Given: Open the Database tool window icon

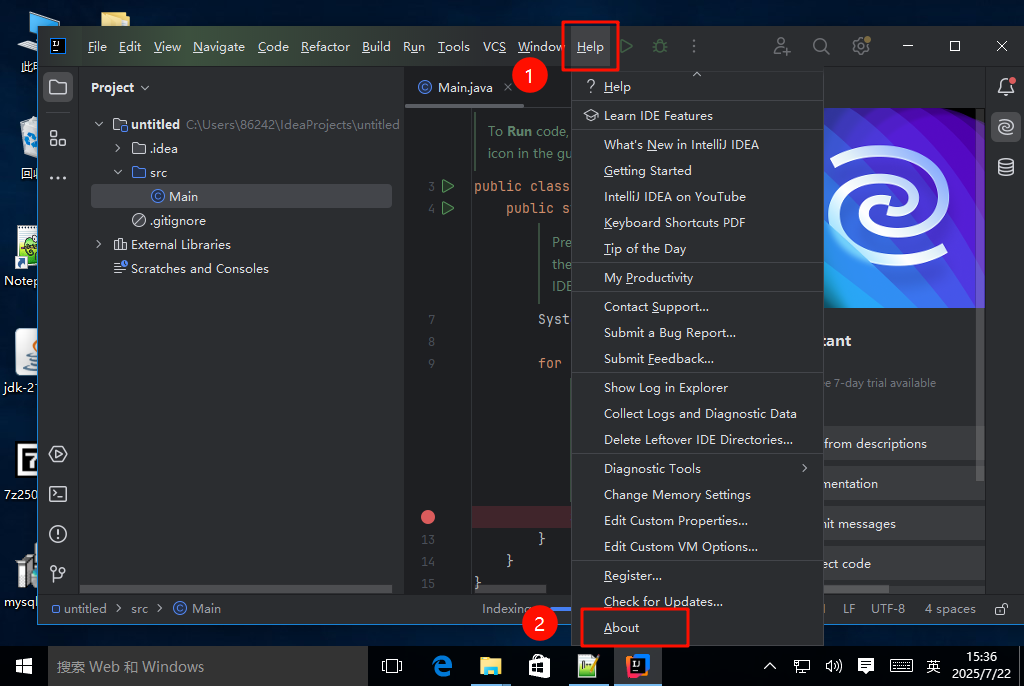Looking at the screenshot, I should click(1006, 167).
